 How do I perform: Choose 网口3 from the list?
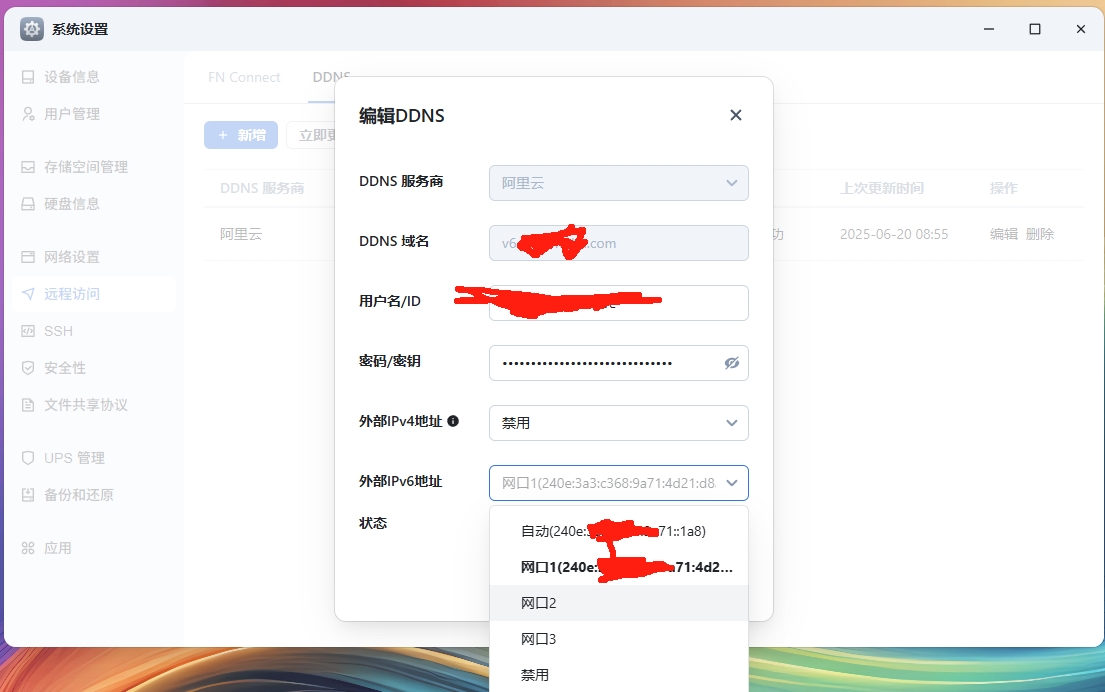pyautogui.click(x=619, y=639)
